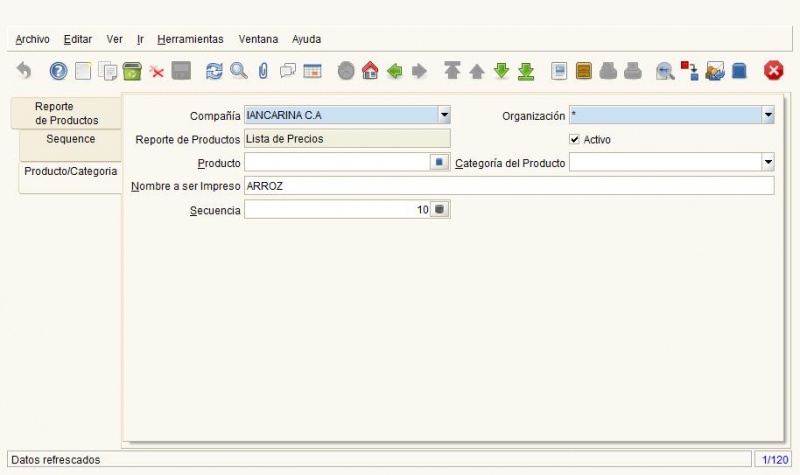Toggle the Activo checkbox
Image resolution: width=800 pixels, height=475 pixels.
[x=574, y=139]
